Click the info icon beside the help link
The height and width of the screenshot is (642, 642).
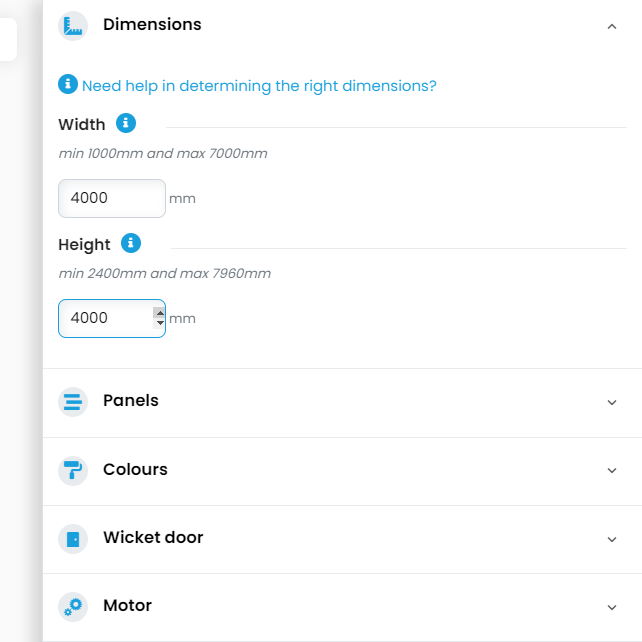(x=68, y=85)
